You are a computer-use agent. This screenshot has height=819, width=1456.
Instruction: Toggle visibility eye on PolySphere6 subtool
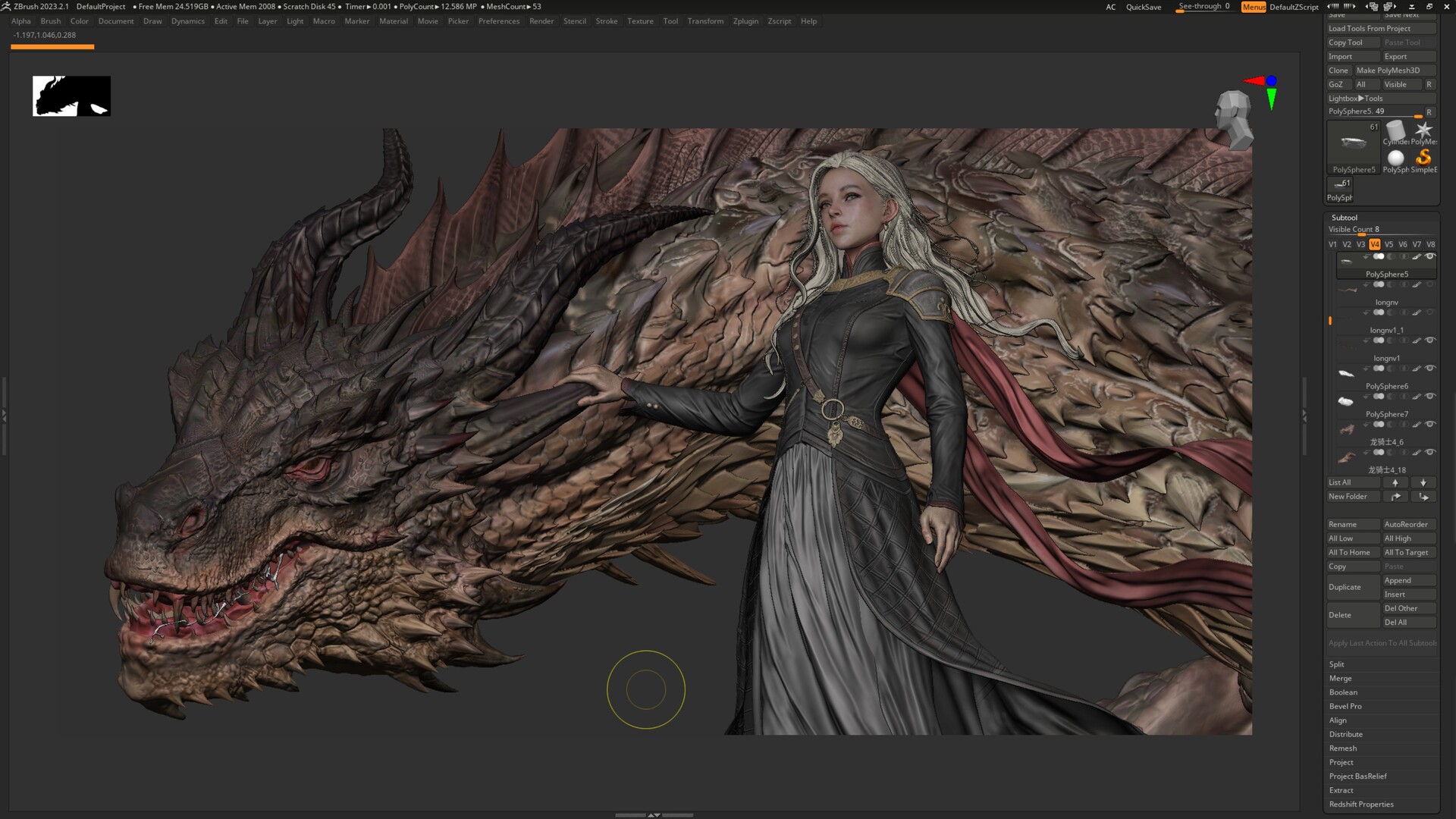1429,368
